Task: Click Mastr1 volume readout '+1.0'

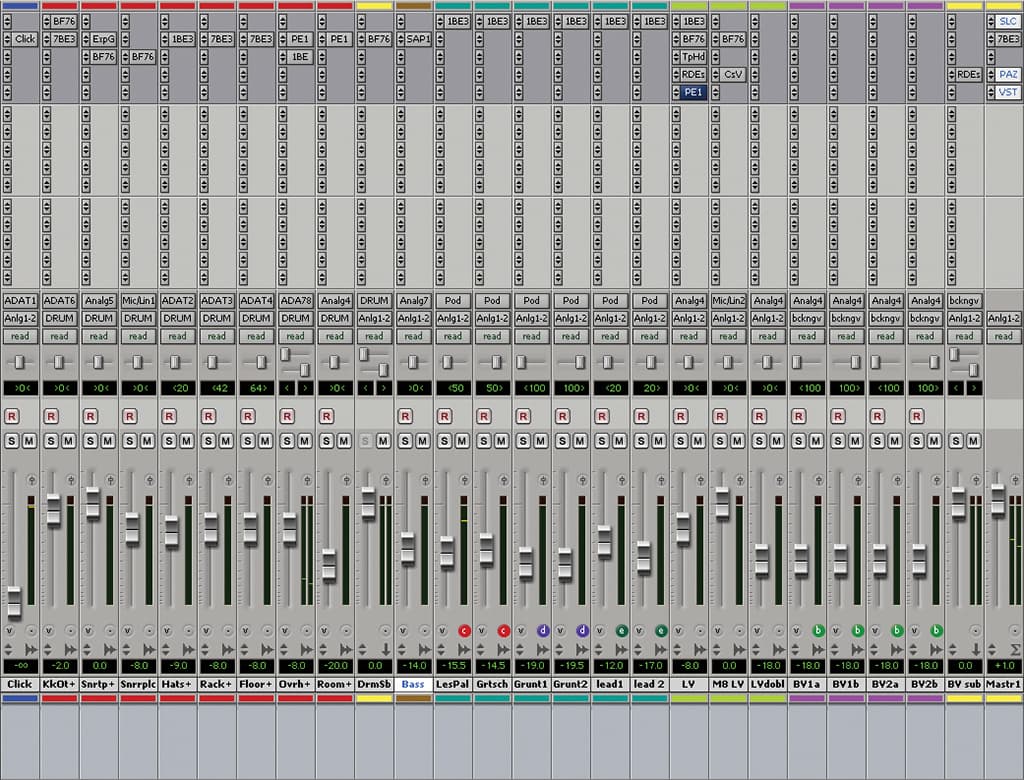Action: pos(1004,666)
